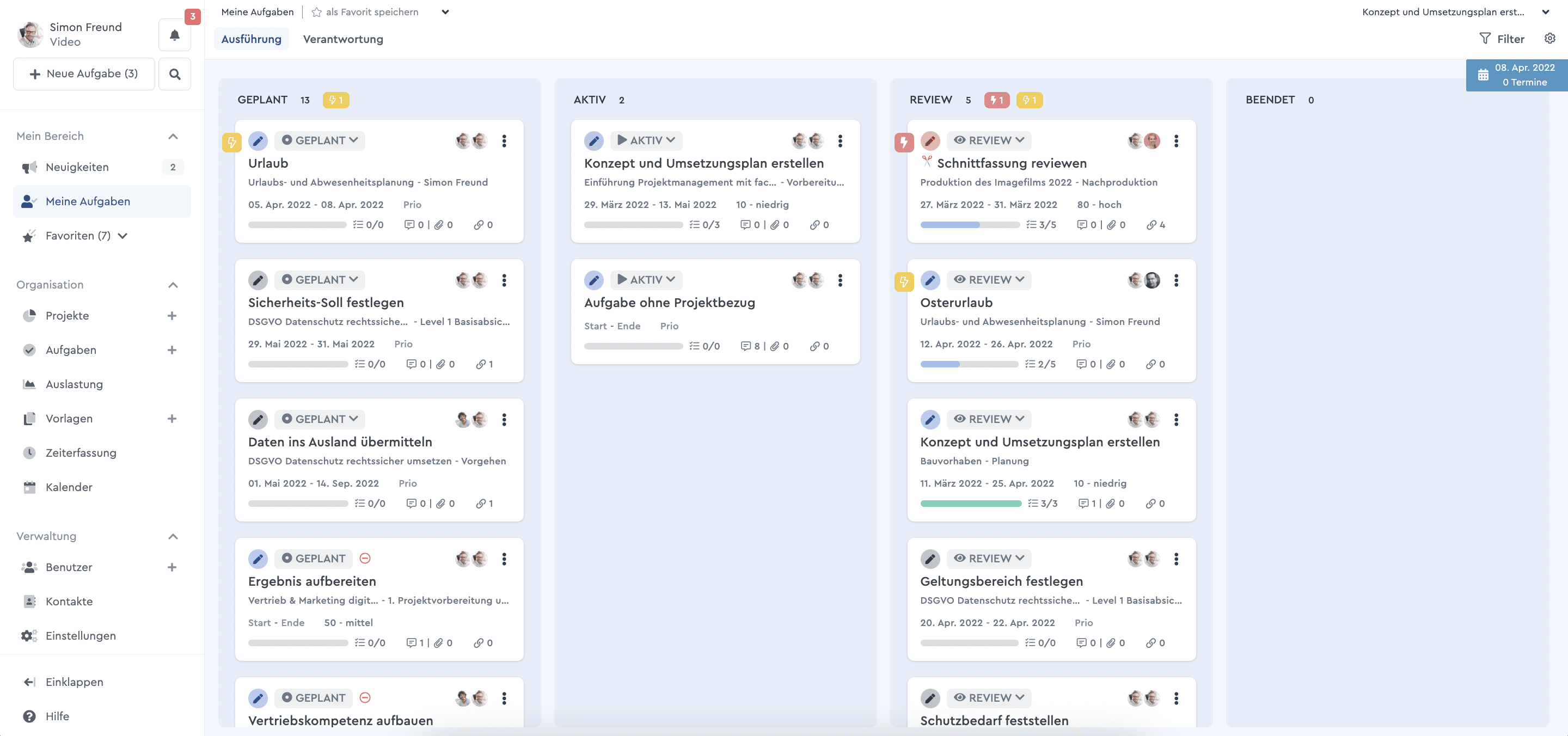Viewport: 1568px width, 736px height.
Task: Open dropdown arrow next to als Favorit speichern
Action: (x=445, y=11)
